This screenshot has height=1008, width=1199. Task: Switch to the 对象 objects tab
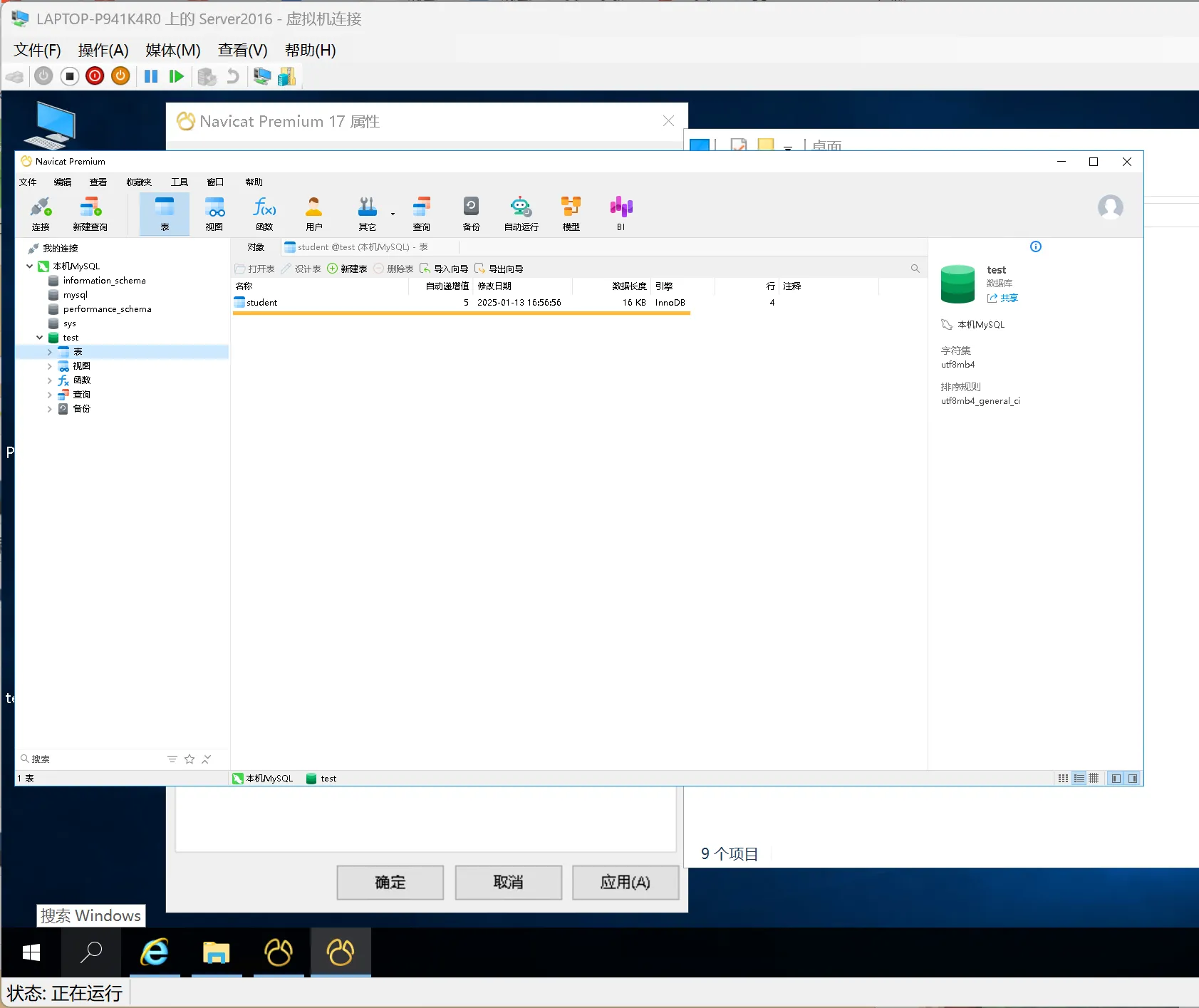[256, 247]
